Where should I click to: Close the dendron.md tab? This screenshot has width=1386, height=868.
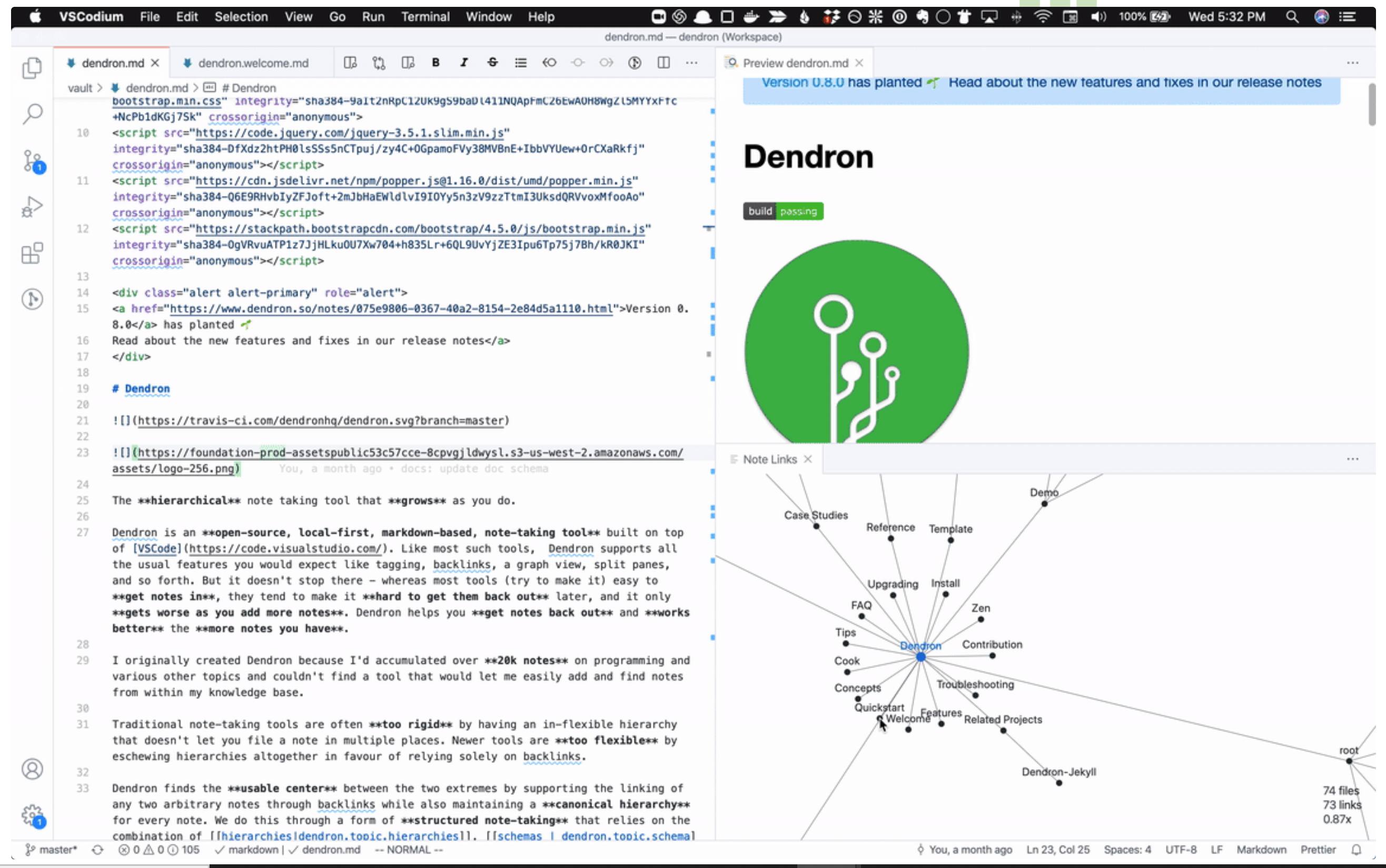155,63
